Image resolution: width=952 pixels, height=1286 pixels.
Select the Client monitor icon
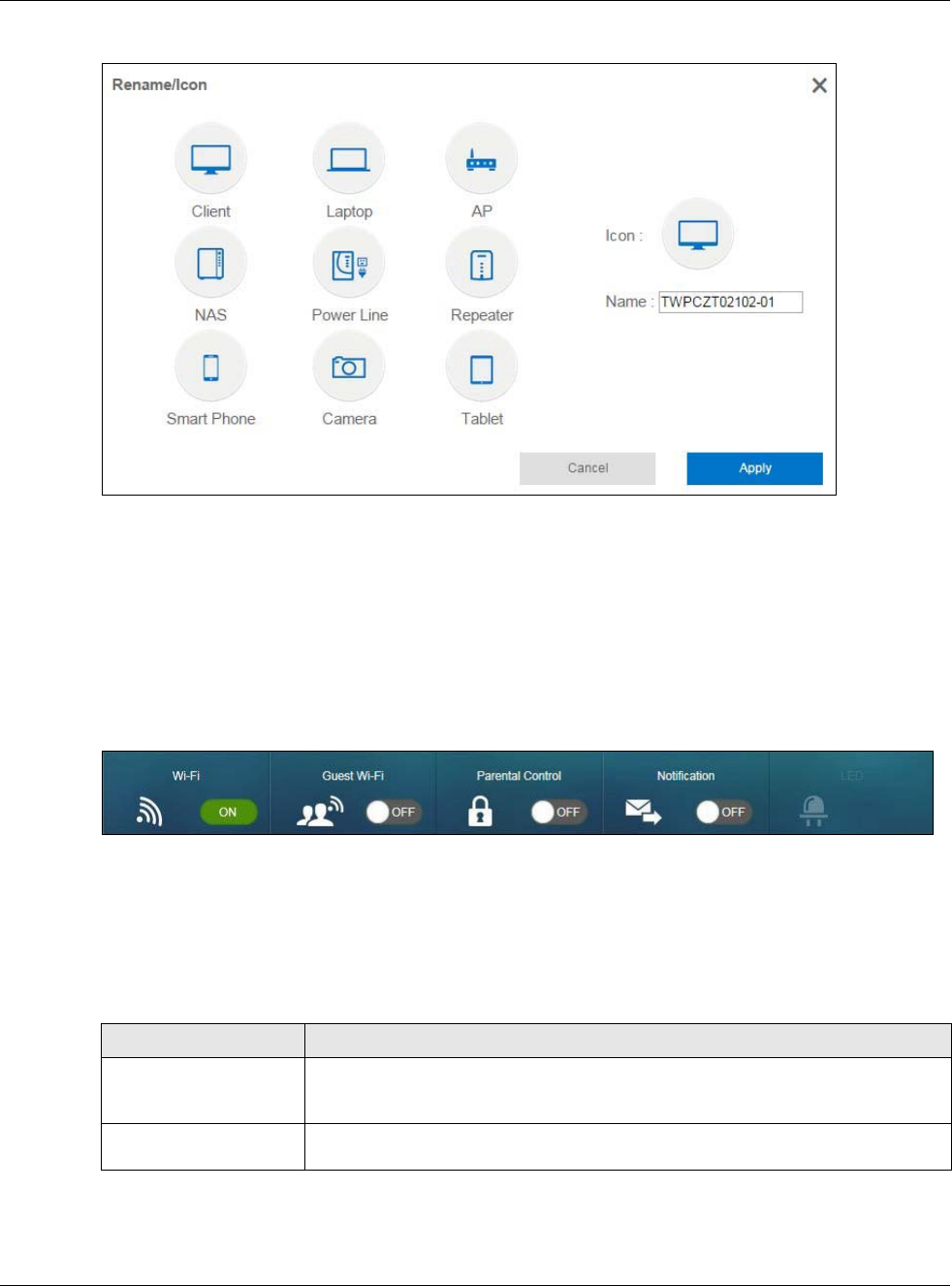tap(210, 159)
